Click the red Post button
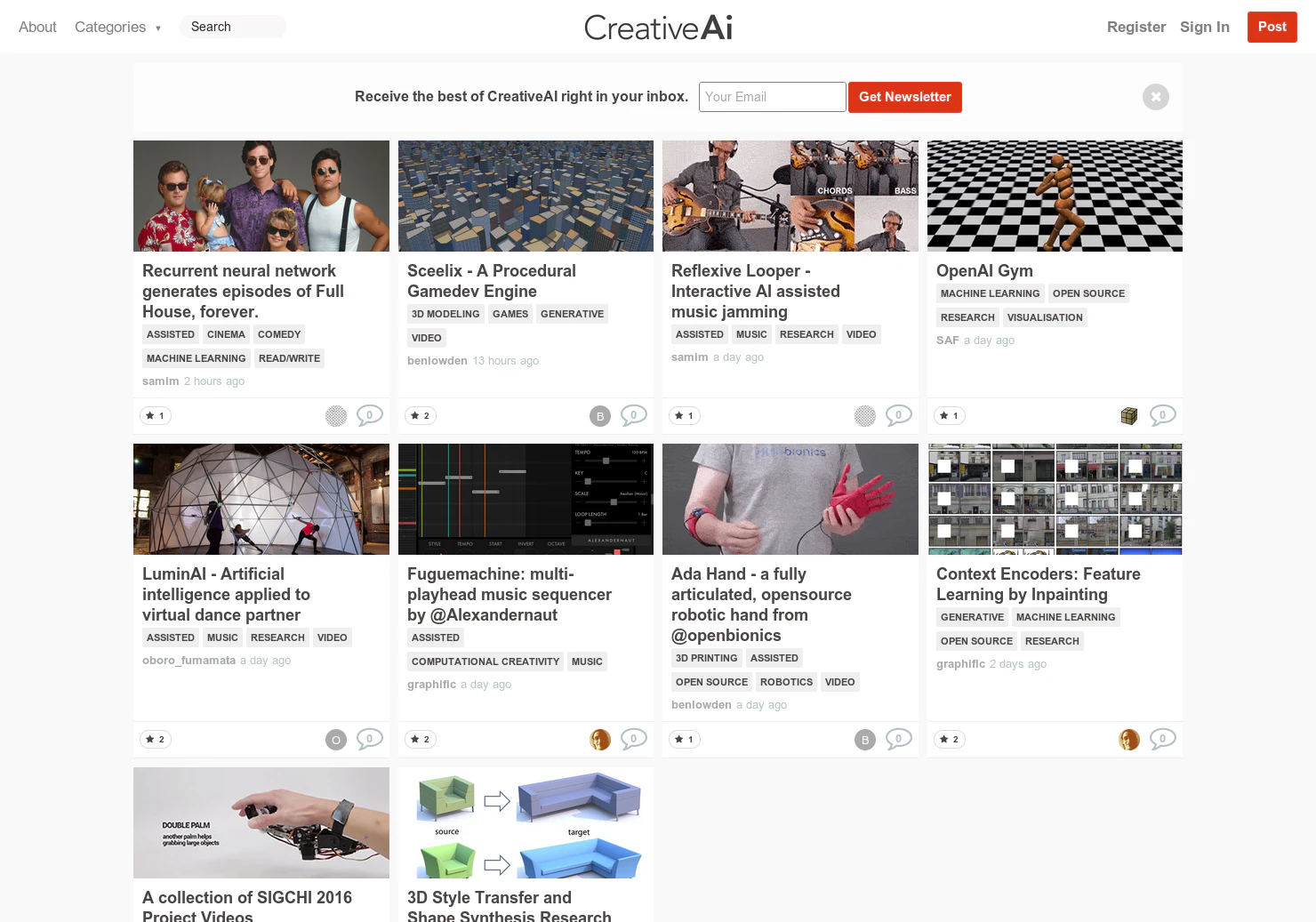The width and height of the screenshot is (1316, 922). click(1272, 27)
